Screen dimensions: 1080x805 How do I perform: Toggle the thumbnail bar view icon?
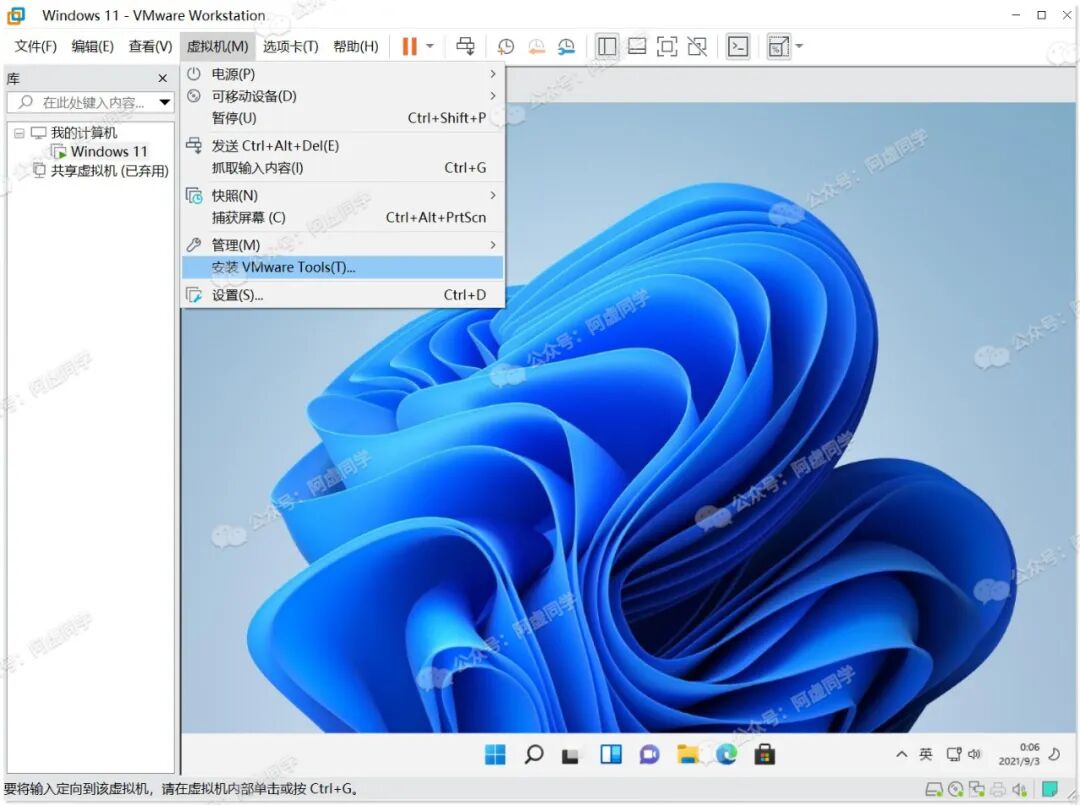[x=637, y=46]
